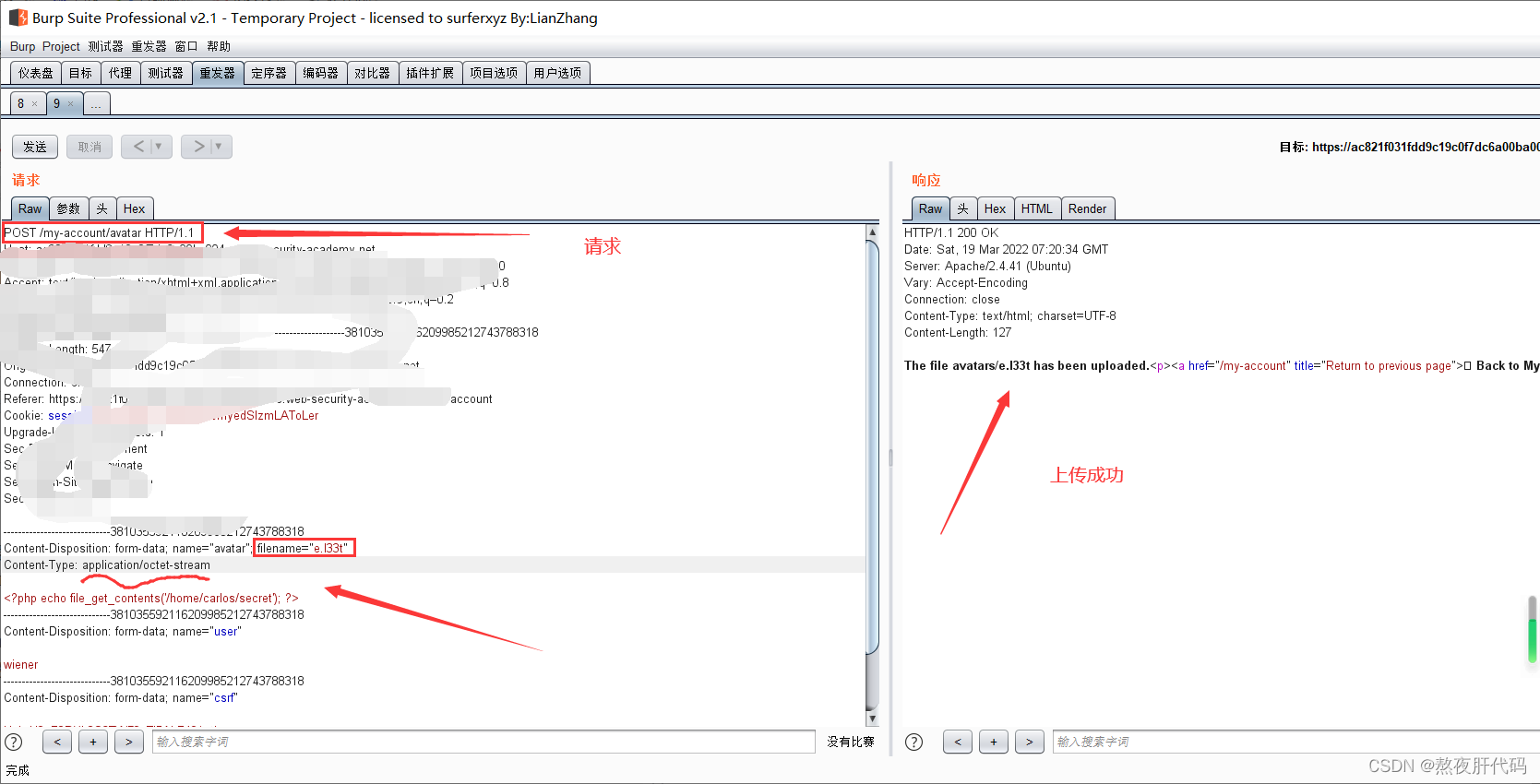Click the POST /my-account/avatar request line
This screenshot has height=784, width=1540.
pyautogui.click(x=100, y=232)
